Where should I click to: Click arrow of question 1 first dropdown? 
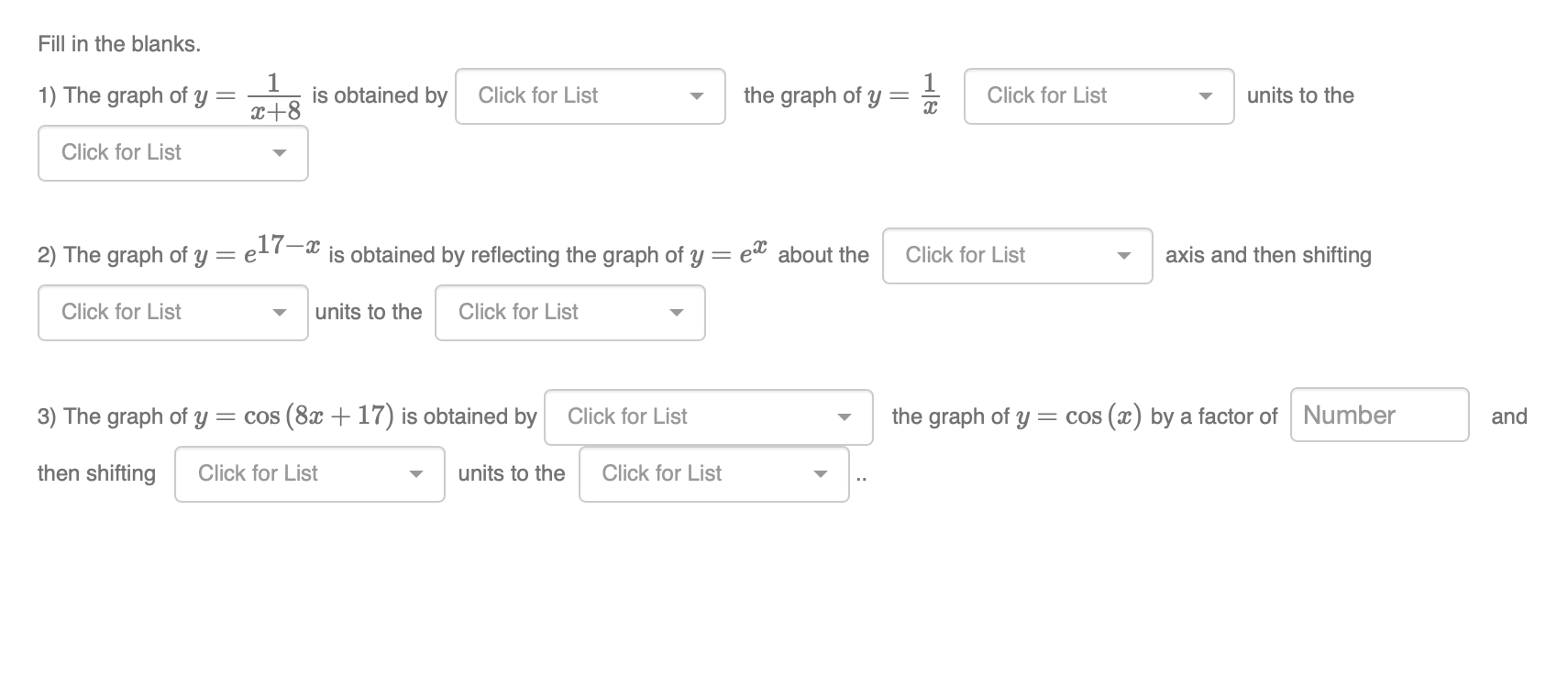[x=697, y=96]
